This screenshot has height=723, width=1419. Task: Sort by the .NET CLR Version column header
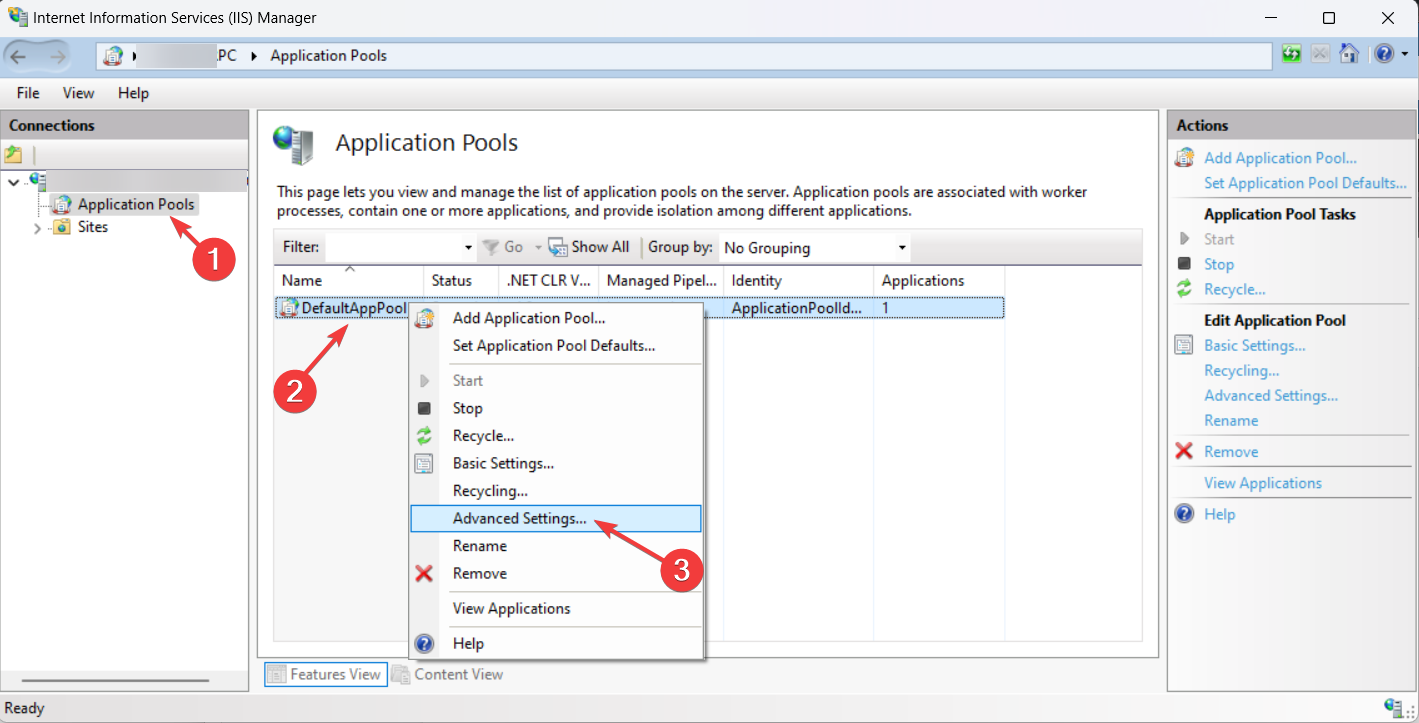coord(548,281)
